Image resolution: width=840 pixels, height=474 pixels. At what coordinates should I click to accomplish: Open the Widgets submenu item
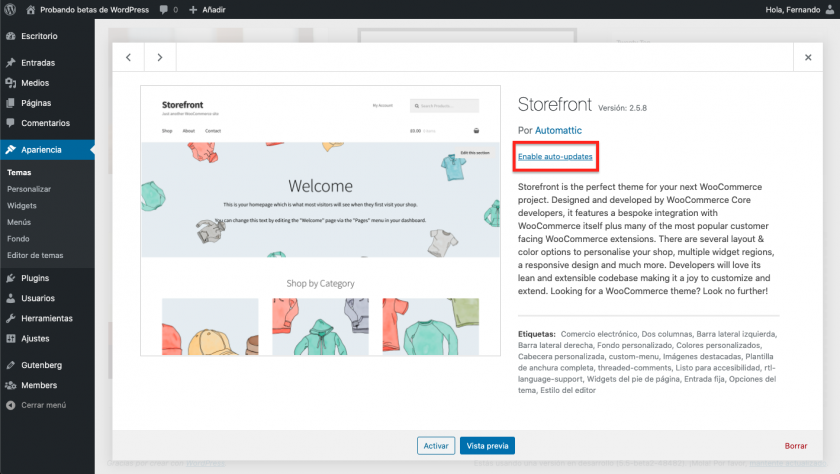click(22, 205)
